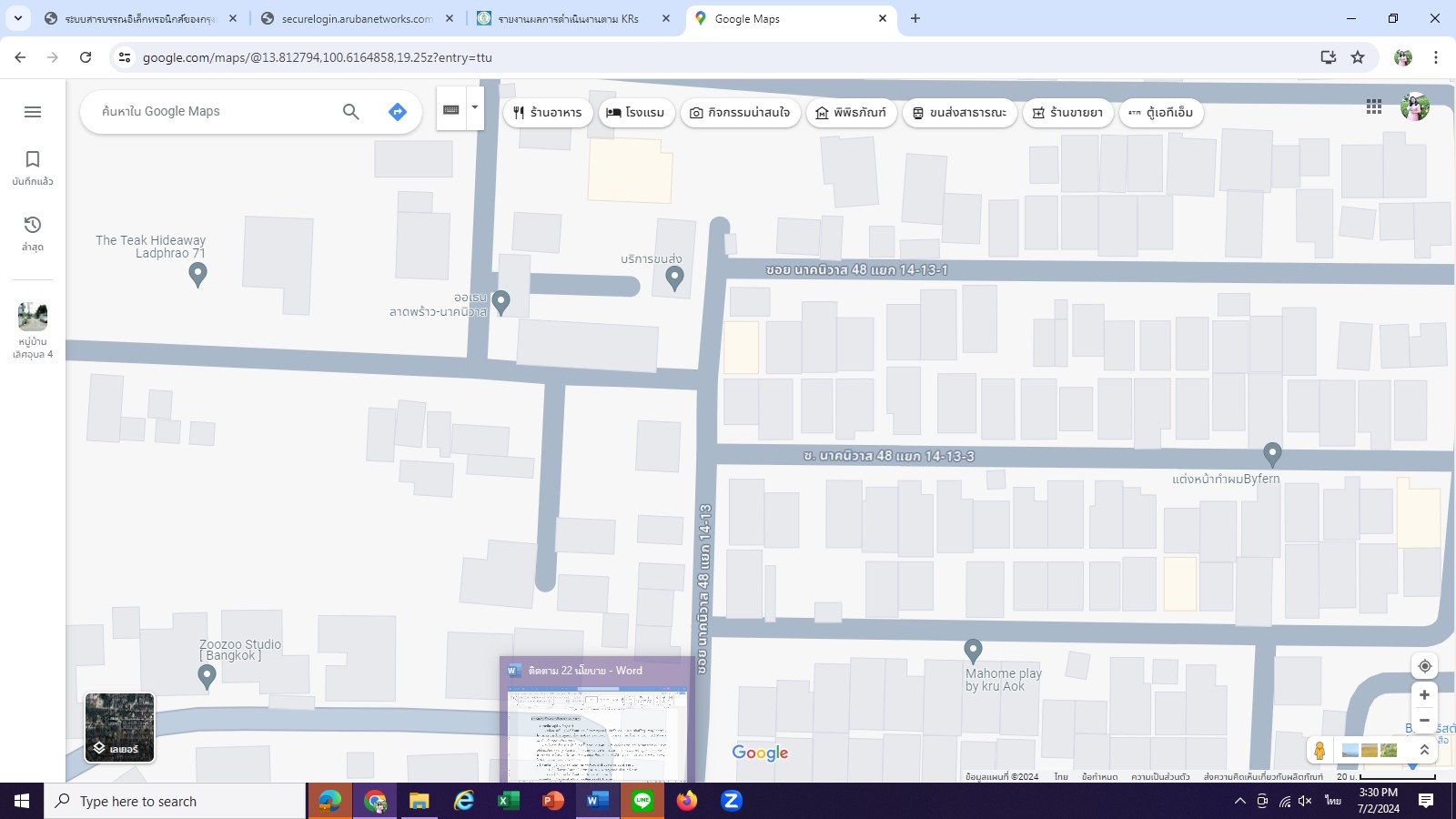The image size is (1456, 819).
Task: Click the directions arrow icon
Action: pos(397,112)
